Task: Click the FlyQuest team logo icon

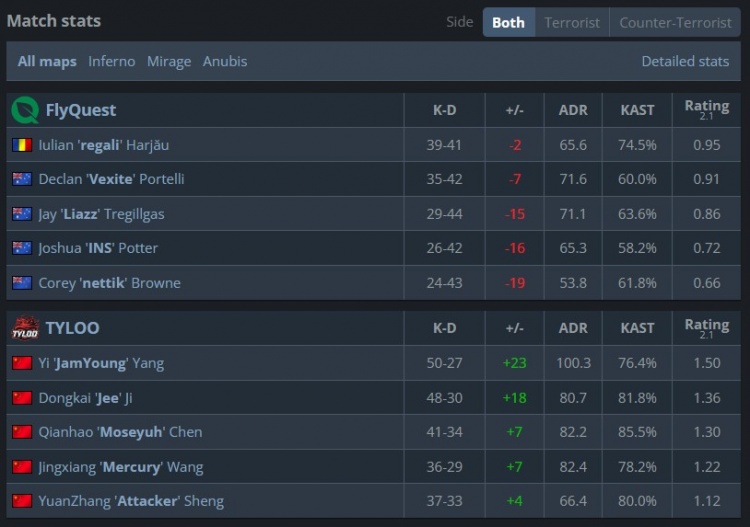Action: [24, 110]
